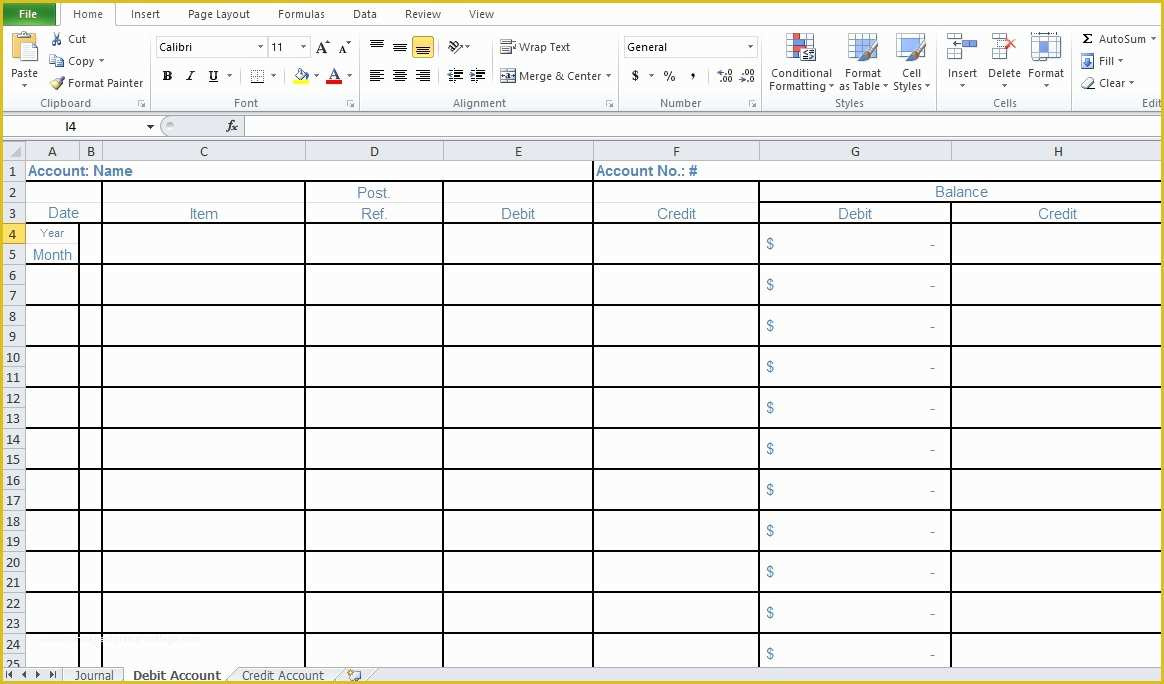Apply percent style format
Screen dimensions: 1164x684
tap(670, 76)
